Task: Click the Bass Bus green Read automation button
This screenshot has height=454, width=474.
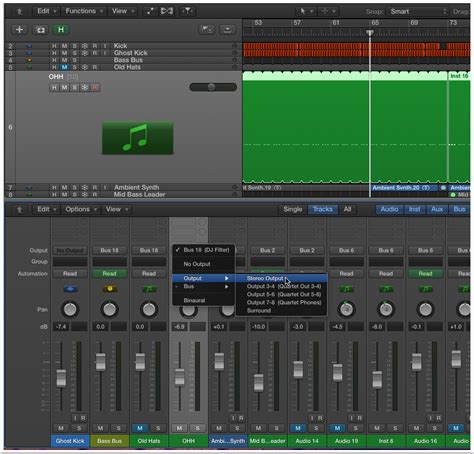Action: (109, 274)
